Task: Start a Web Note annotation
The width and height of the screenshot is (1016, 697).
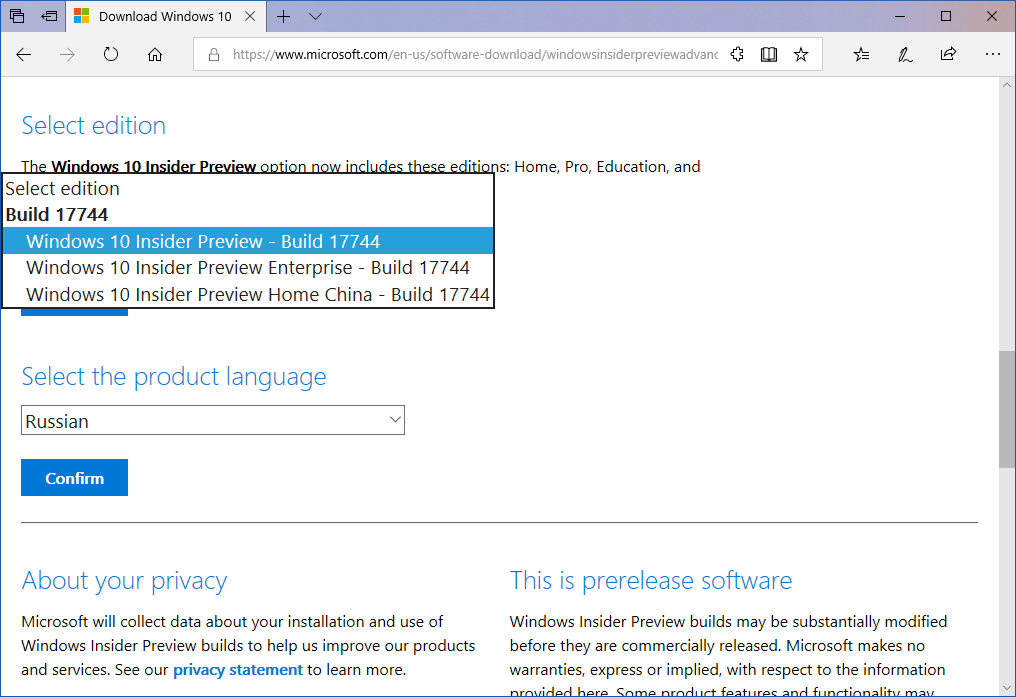Action: [905, 55]
